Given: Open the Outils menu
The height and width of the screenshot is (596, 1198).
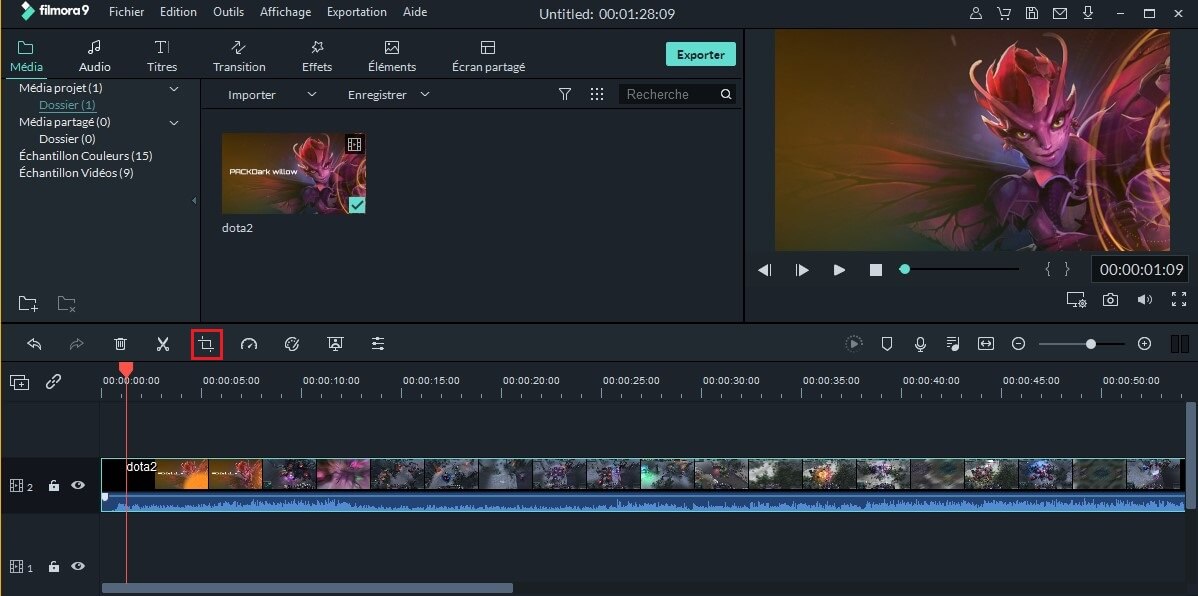Looking at the screenshot, I should (x=228, y=12).
